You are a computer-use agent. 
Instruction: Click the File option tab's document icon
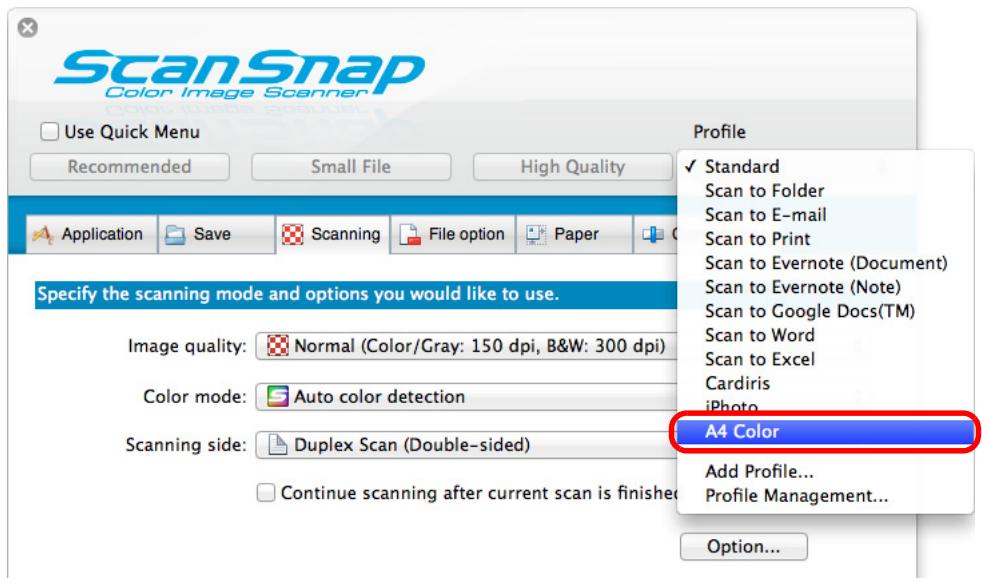click(x=410, y=235)
